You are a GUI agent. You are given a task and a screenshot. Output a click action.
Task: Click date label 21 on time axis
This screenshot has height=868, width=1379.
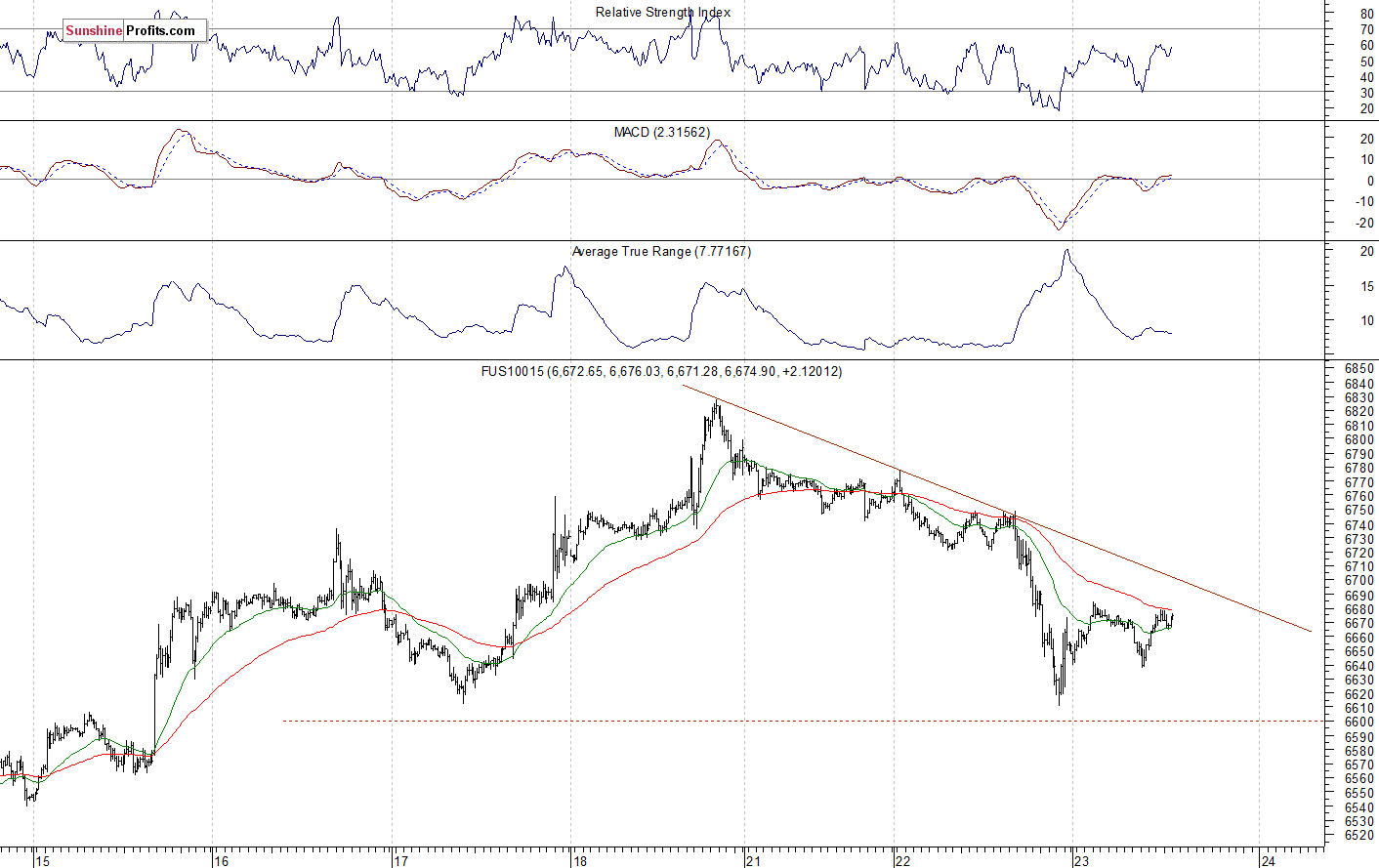click(752, 861)
